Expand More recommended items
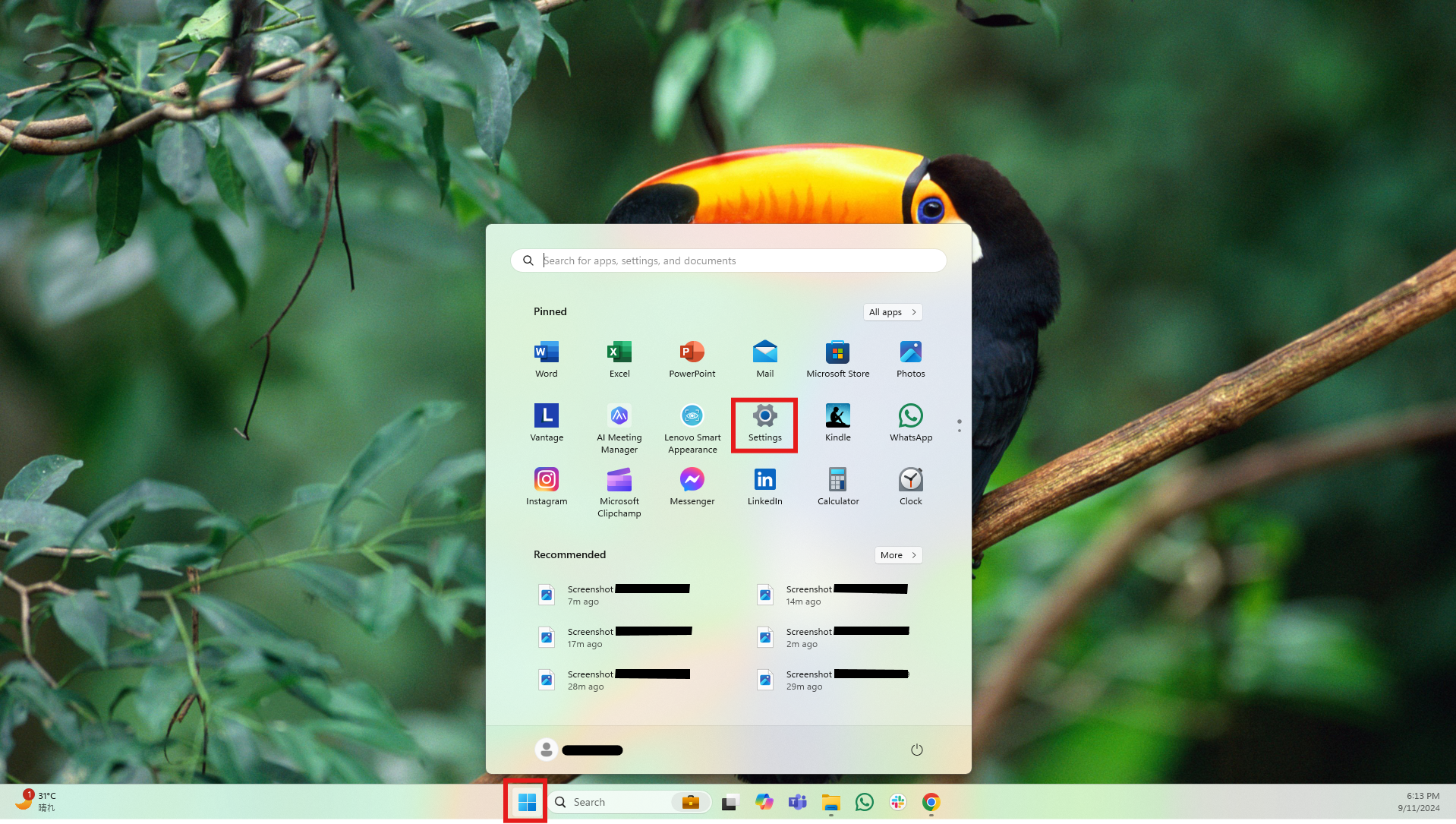Image resolution: width=1456 pixels, height=824 pixels. [x=897, y=555]
